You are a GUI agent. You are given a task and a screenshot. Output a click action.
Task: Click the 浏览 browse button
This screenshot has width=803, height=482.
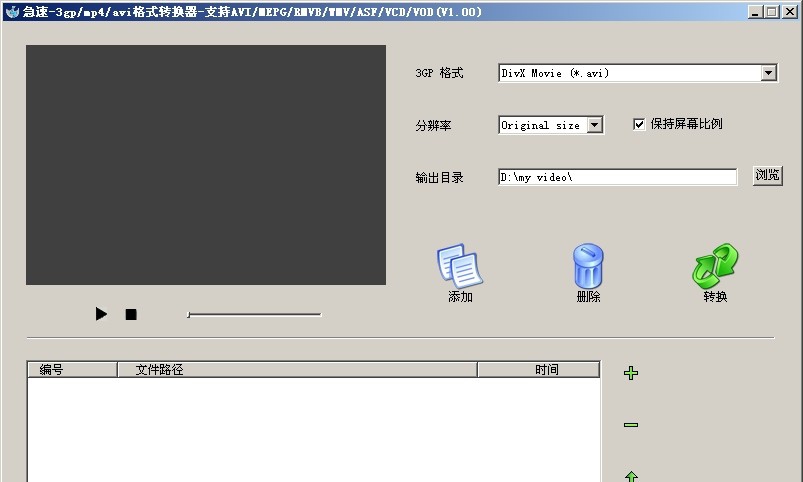pyautogui.click(x=767, y=176)
